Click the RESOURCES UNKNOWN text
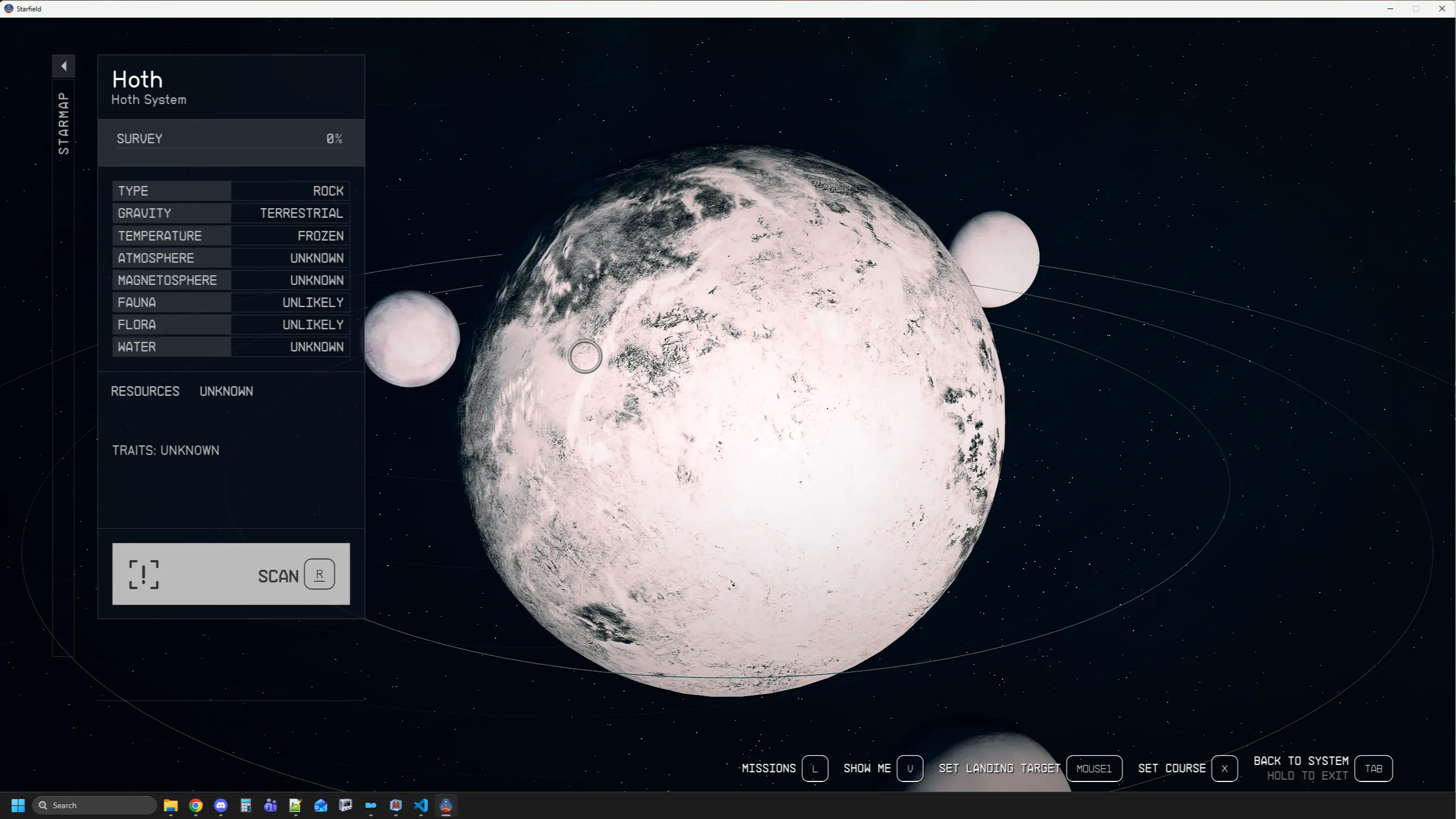 coord(182,391)
